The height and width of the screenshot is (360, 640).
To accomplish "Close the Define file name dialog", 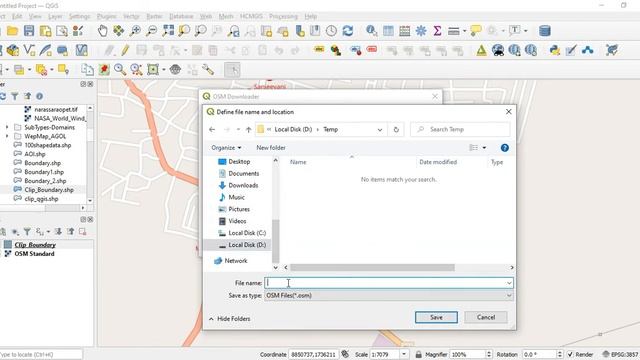I will (509, 111).
